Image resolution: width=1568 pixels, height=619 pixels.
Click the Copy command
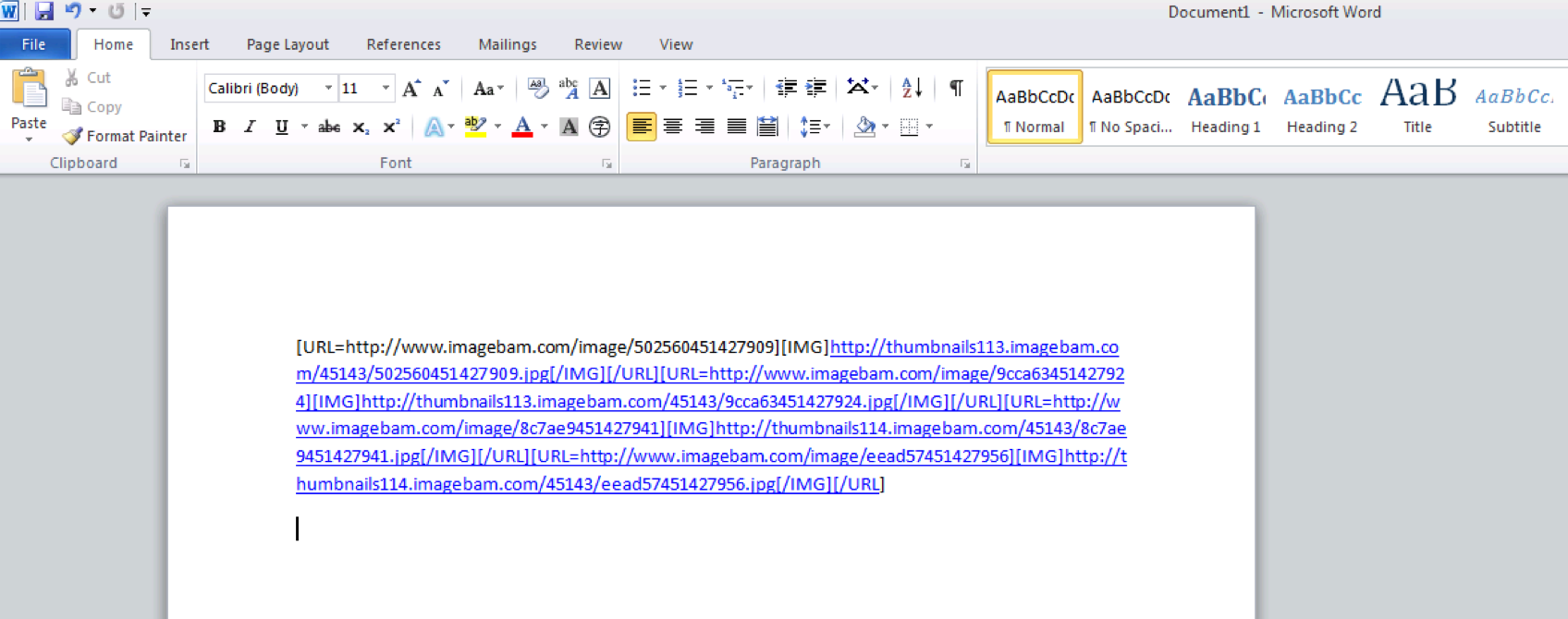pos(92,107)
